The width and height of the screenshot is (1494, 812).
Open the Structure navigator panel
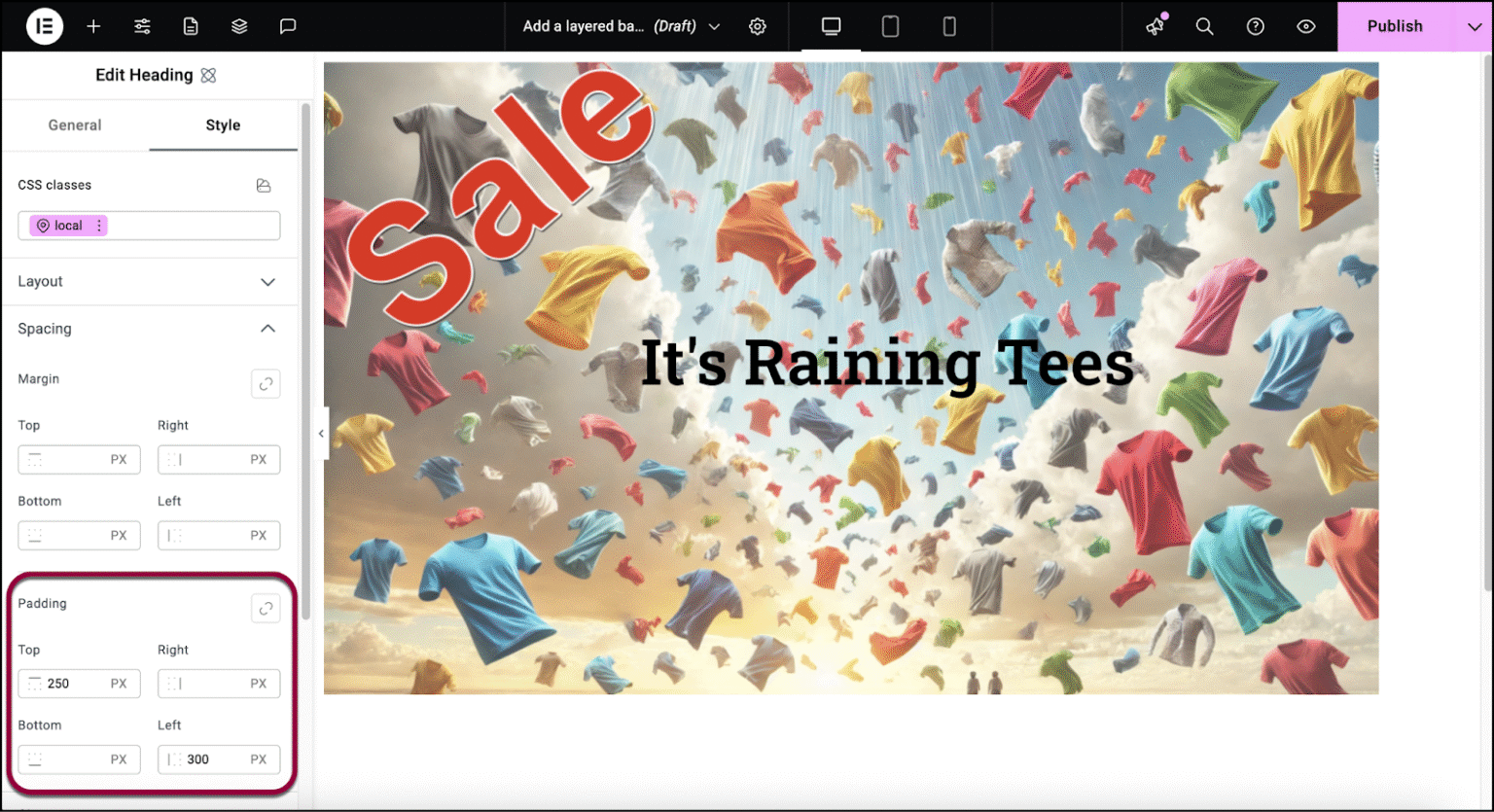(239, 26)
